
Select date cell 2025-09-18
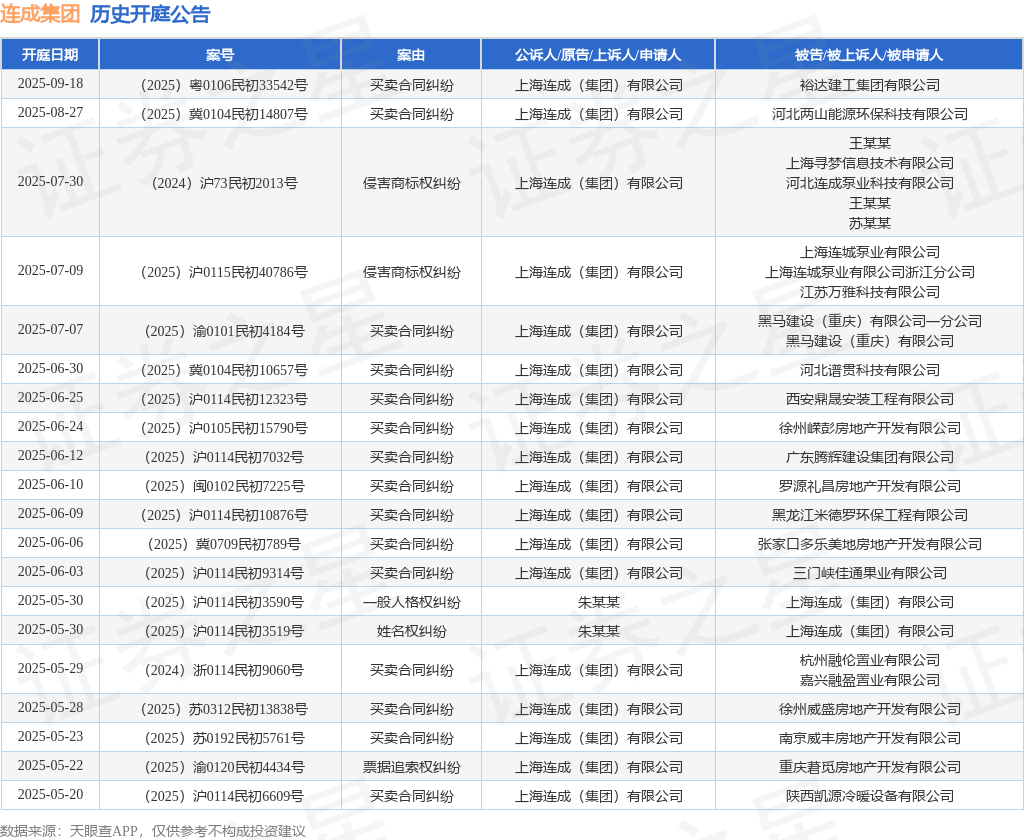point(50,84)
